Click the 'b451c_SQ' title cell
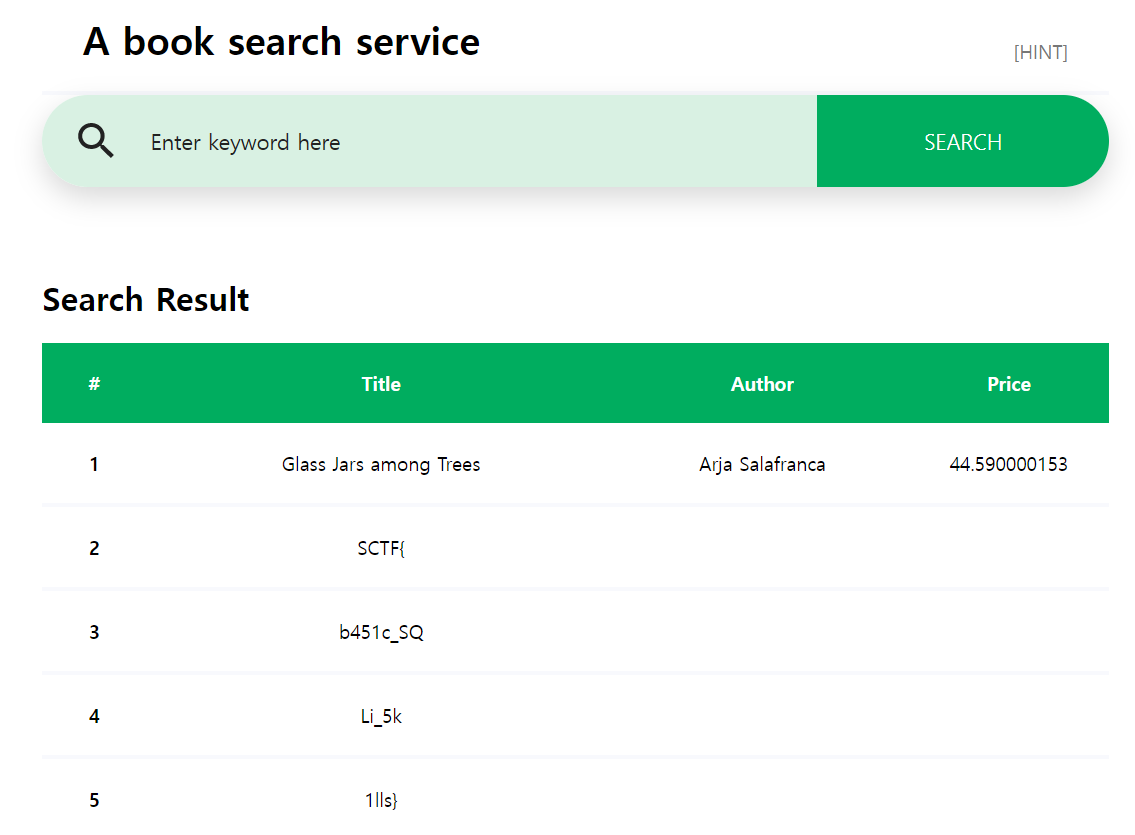 point(381,632)
